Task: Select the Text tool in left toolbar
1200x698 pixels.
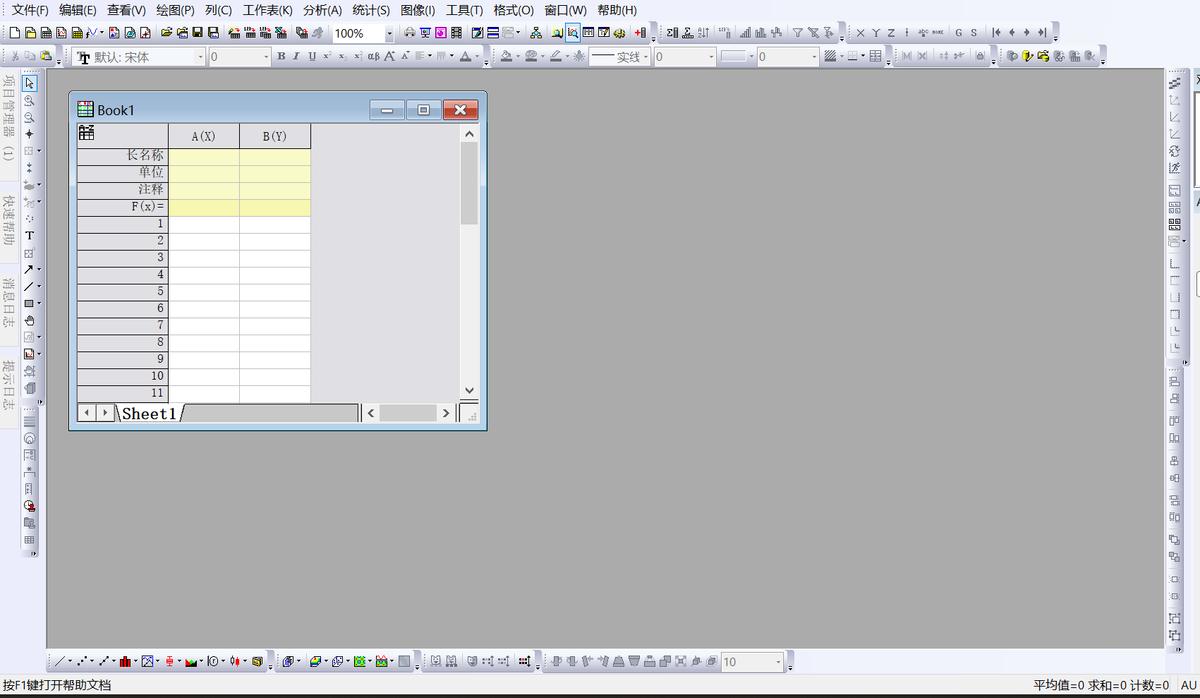Action: [29, 236]
